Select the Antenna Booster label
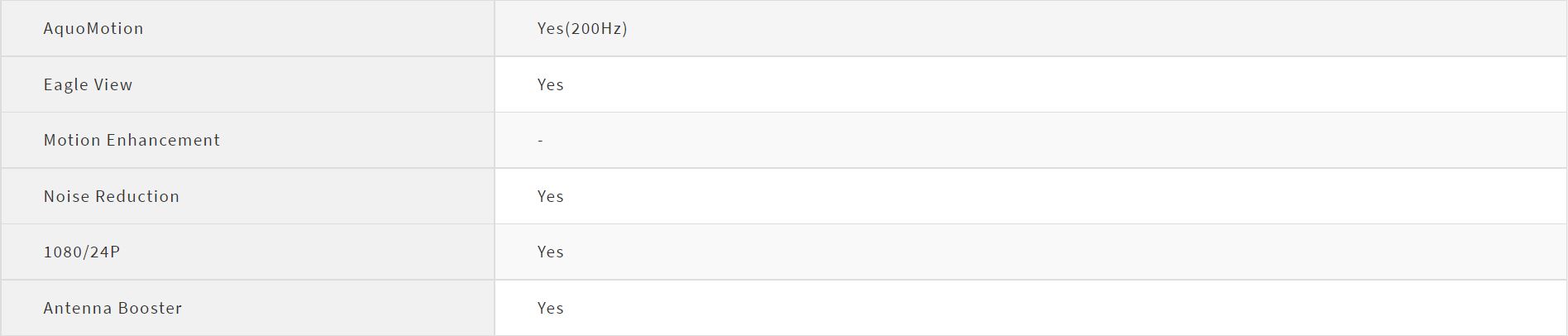The image size is (1568, 336). pyautogui.click(x=112, y=308)
